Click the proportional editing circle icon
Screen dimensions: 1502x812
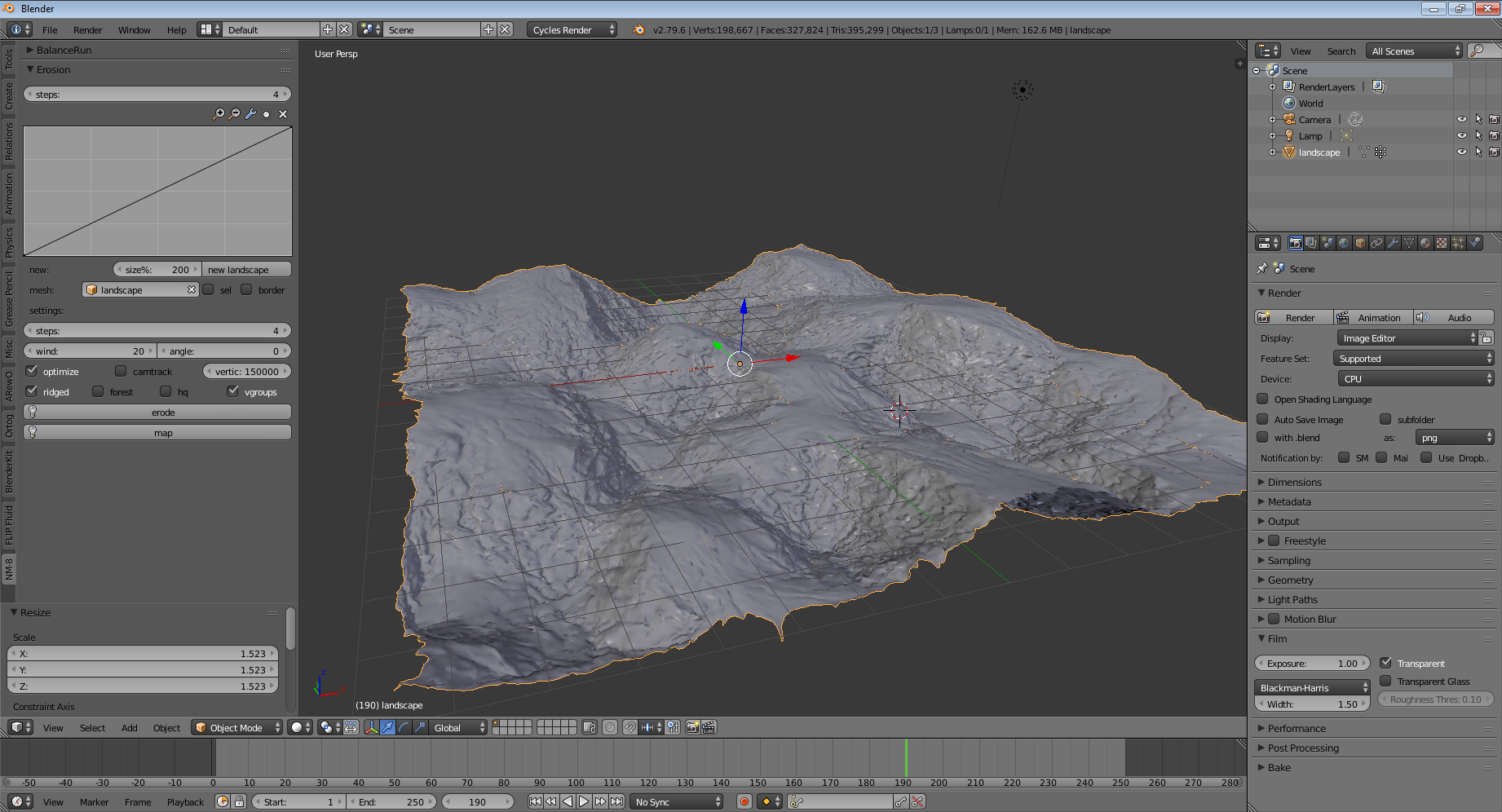click(609, 727)
